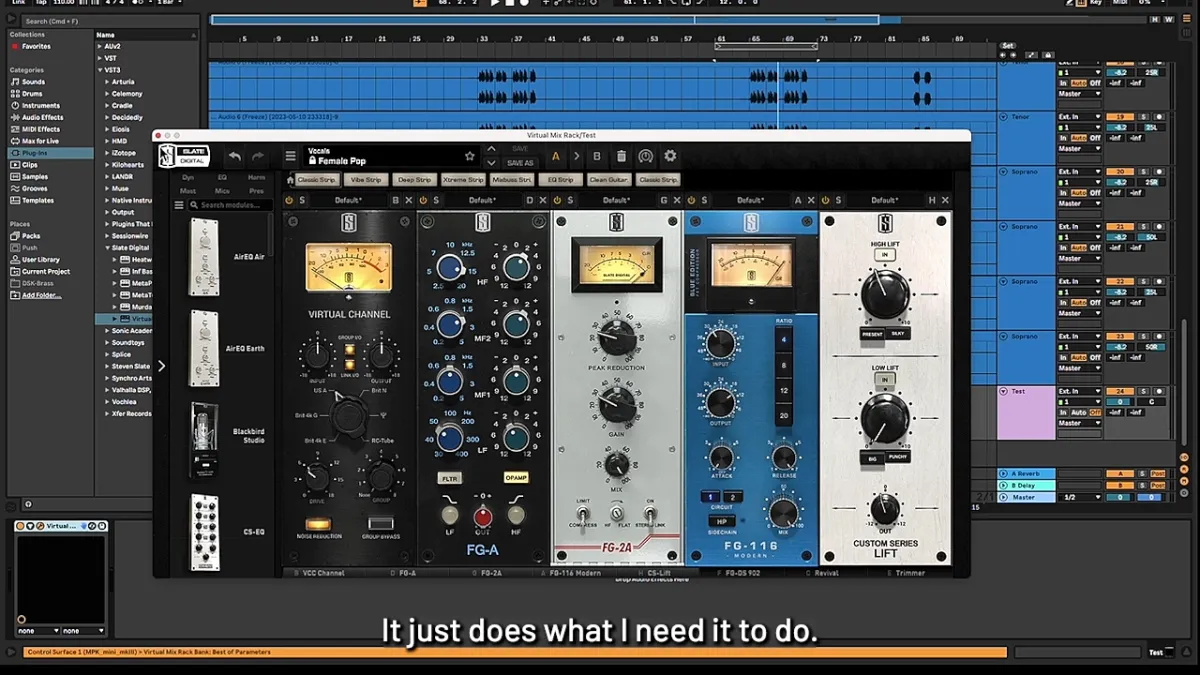Toggle Group Bypass on Virtual Channel
This screenshot has width=1200, height=675.
[x=380, y=523]
